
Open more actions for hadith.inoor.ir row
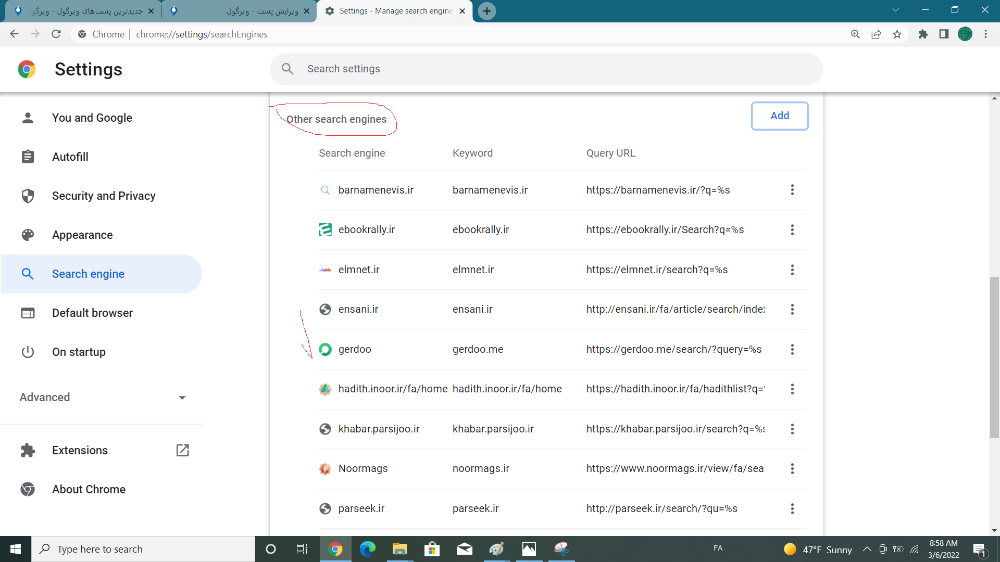(x=792, y=389)
